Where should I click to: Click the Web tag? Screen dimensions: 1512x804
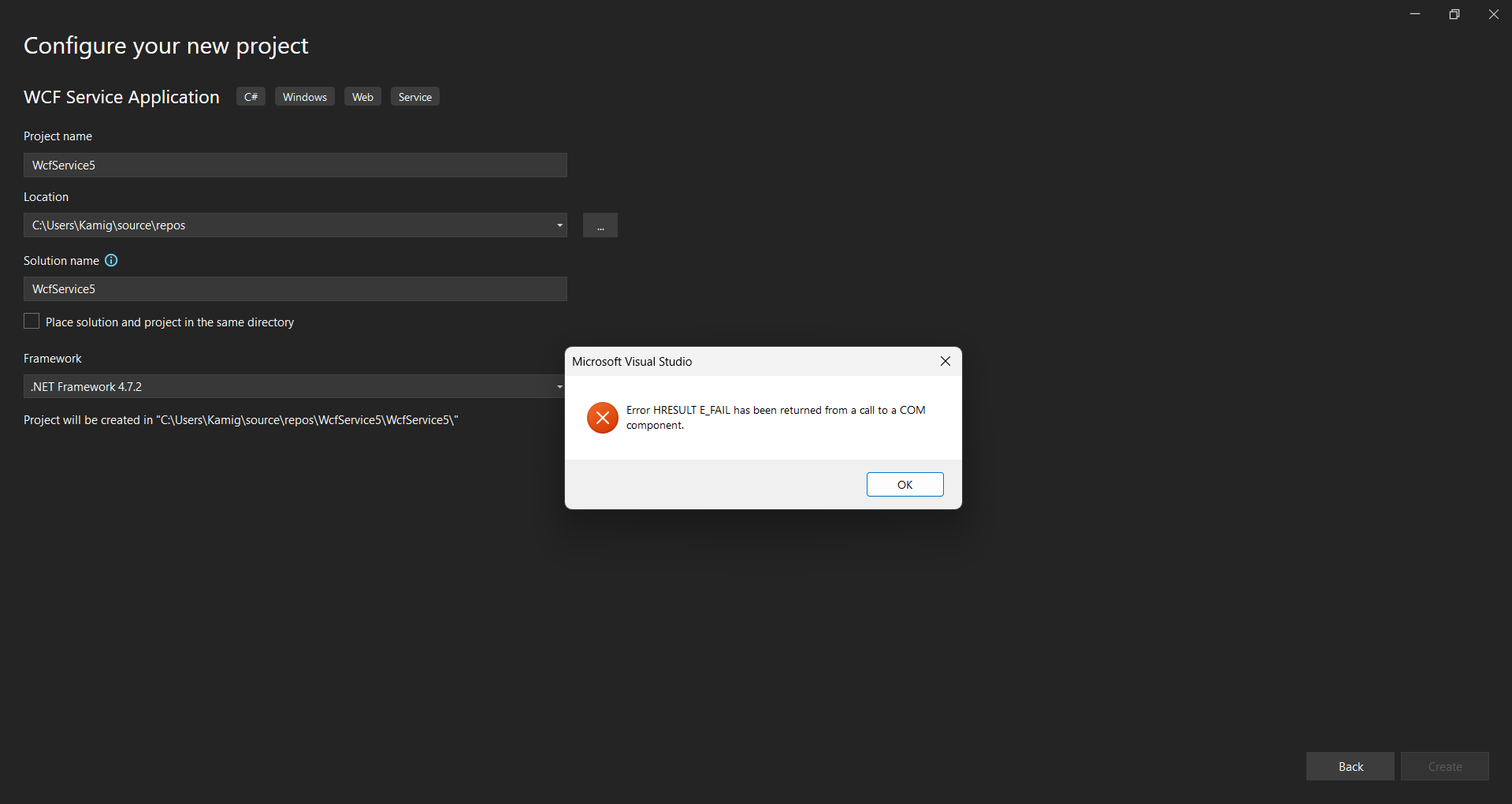362,96
